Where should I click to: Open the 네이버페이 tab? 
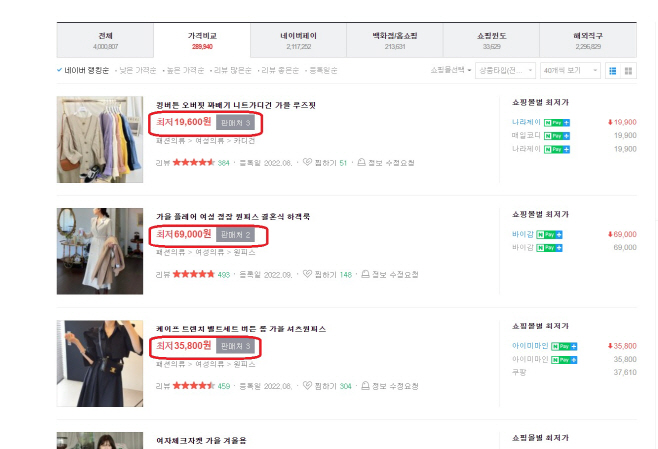(299, 41)
